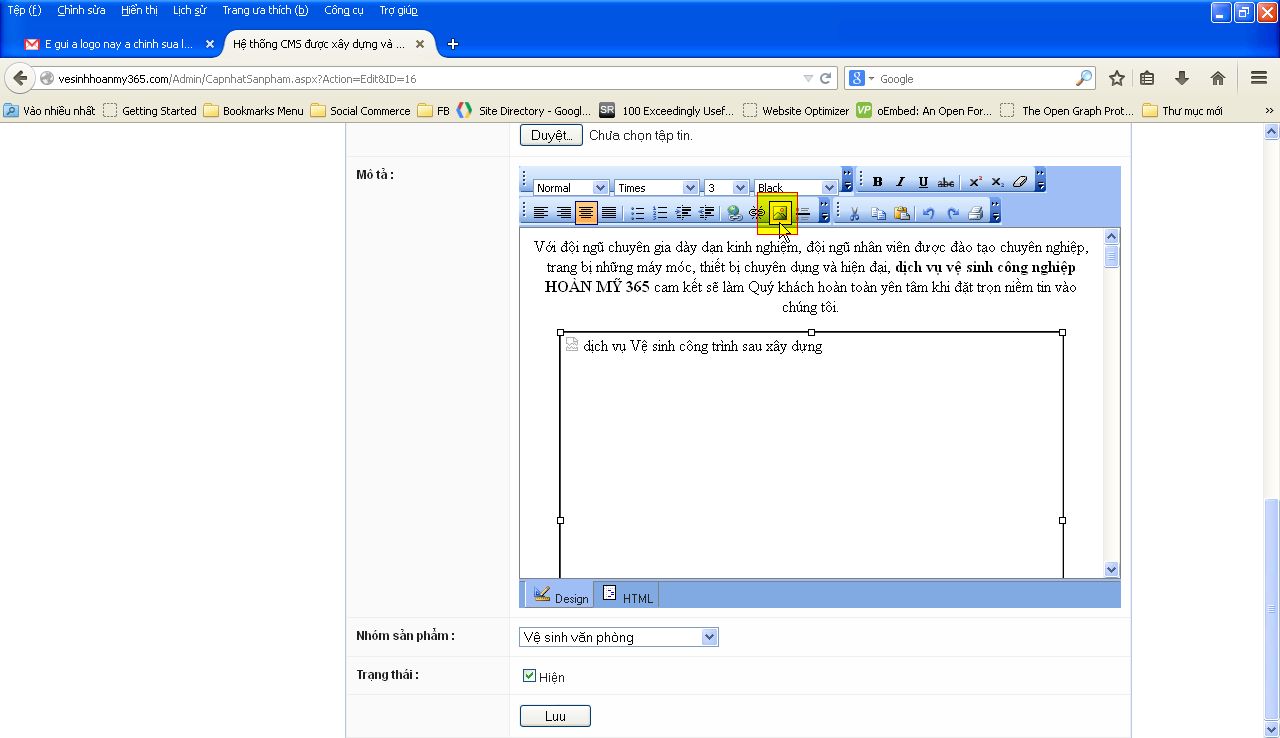Image resolution: width=1280 pixels, height=738 pixels.
Task: Toggle bold formatting in the editor
Action: (x=877, y=182)
